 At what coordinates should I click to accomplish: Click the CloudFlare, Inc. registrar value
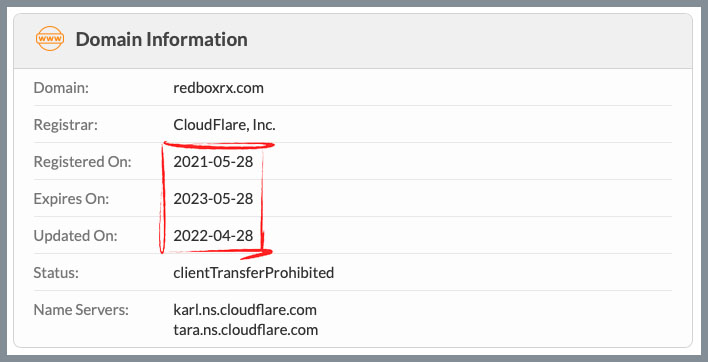click(224, 125)
